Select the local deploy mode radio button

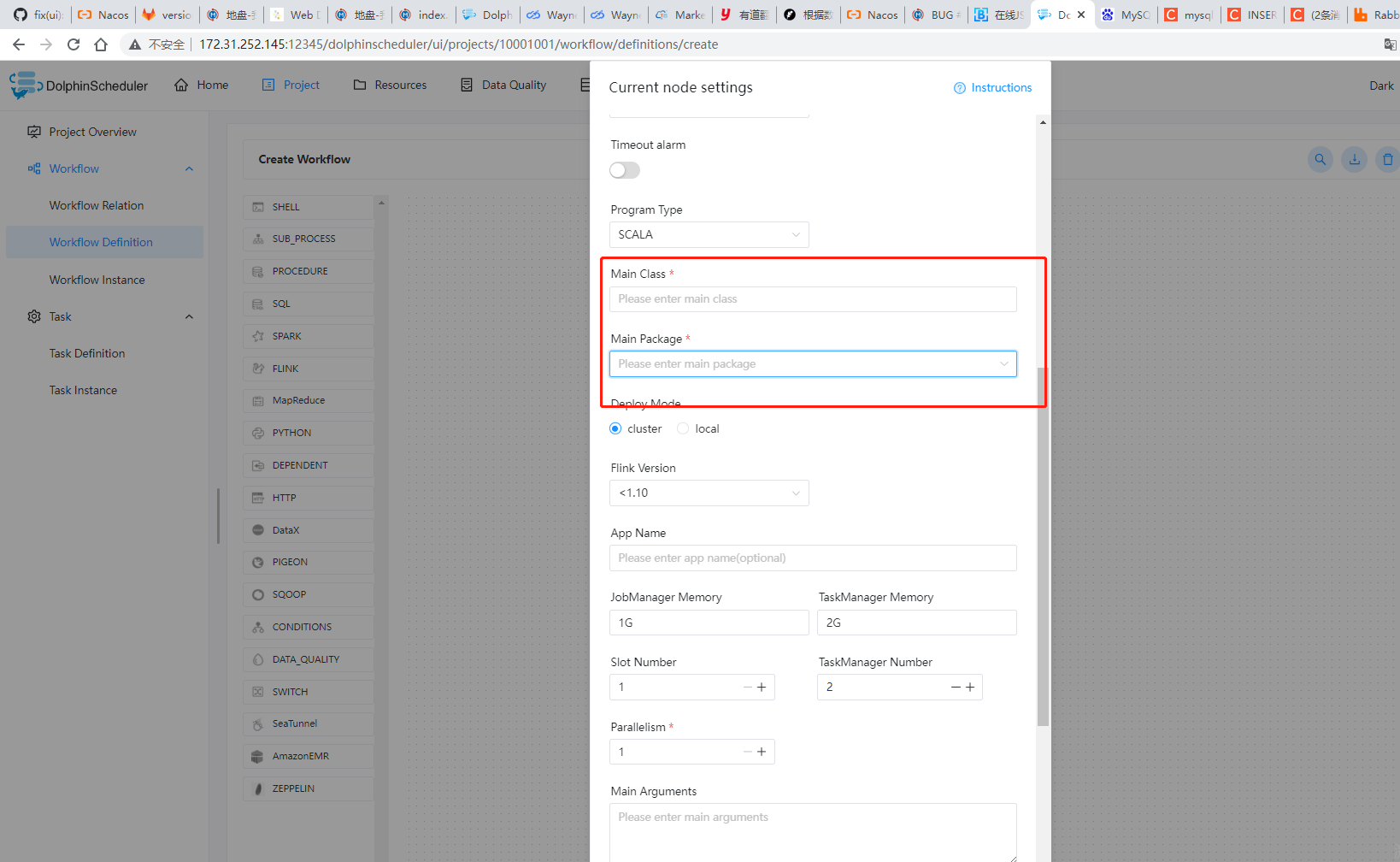683,428
